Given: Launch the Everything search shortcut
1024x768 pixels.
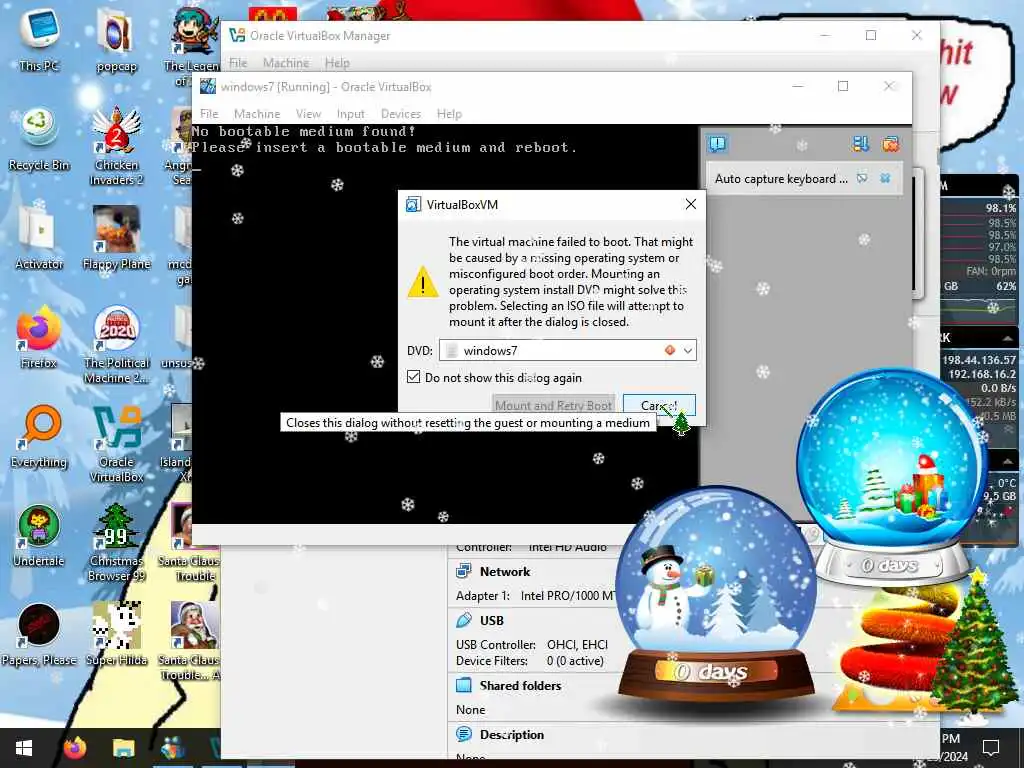Looking at the screenshot, I should (39, 436).
